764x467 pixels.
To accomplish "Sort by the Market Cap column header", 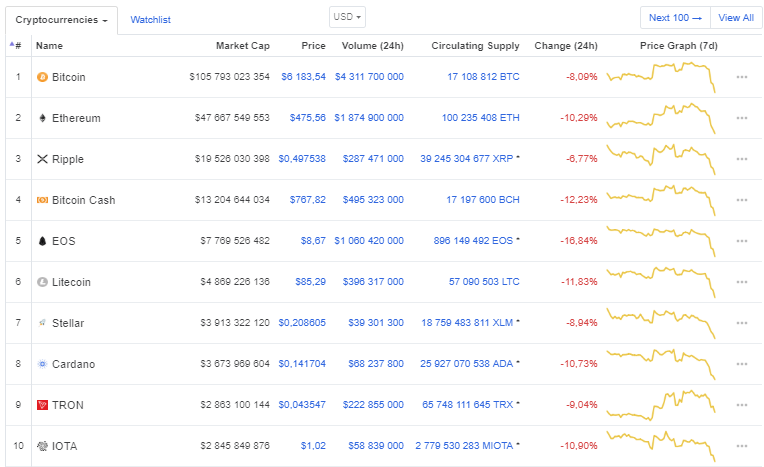I will pos(243,46).
